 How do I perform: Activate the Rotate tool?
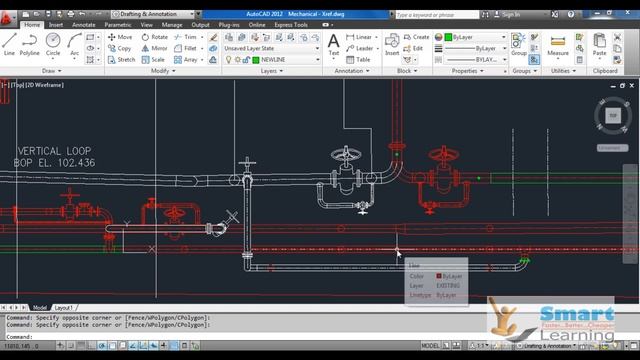pyautogui.click(x=155, y=37)
